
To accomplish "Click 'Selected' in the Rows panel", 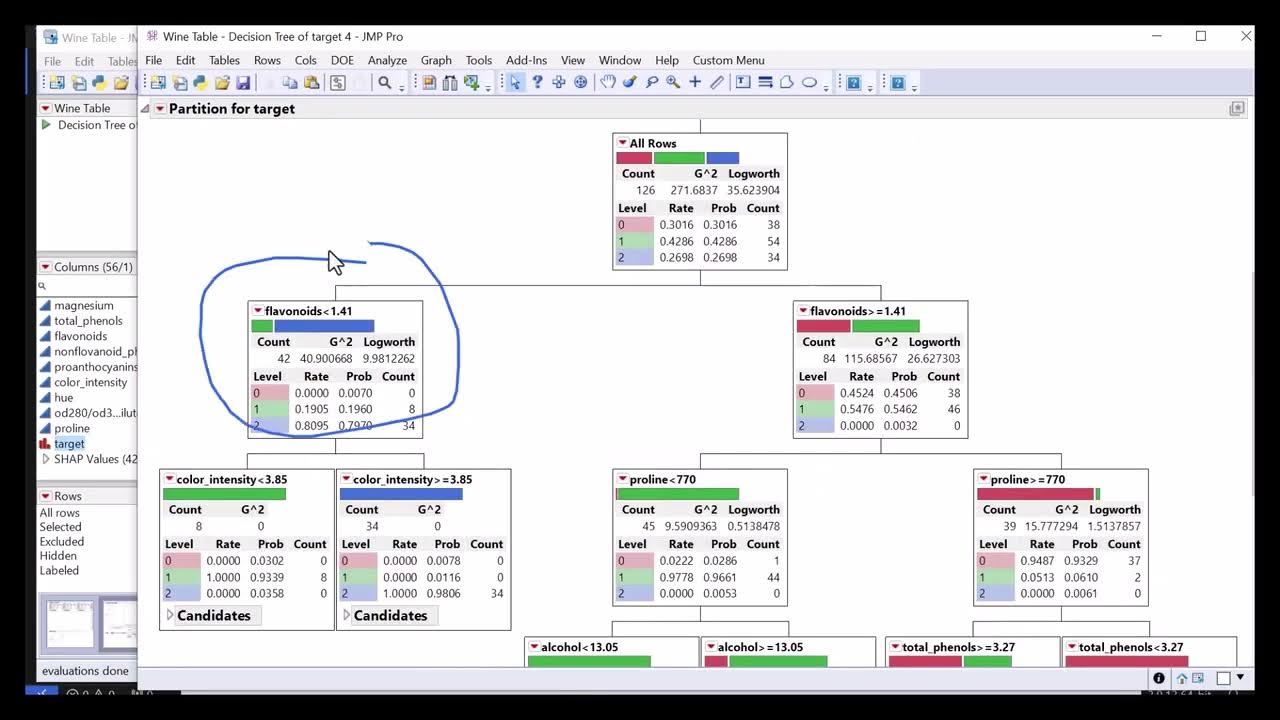I will pos(60,527).
